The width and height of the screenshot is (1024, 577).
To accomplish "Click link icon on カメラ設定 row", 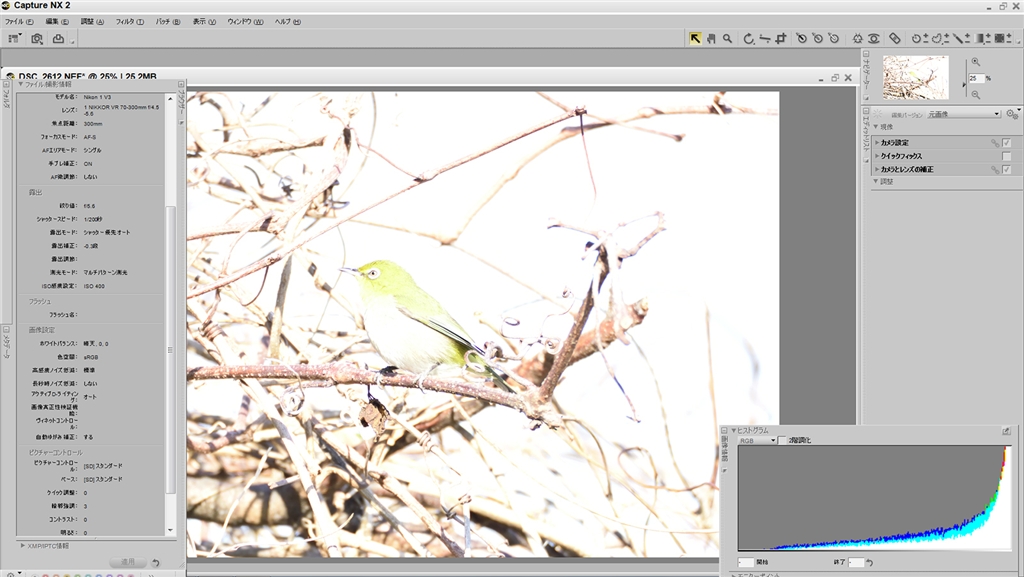I will click(995, 142).
